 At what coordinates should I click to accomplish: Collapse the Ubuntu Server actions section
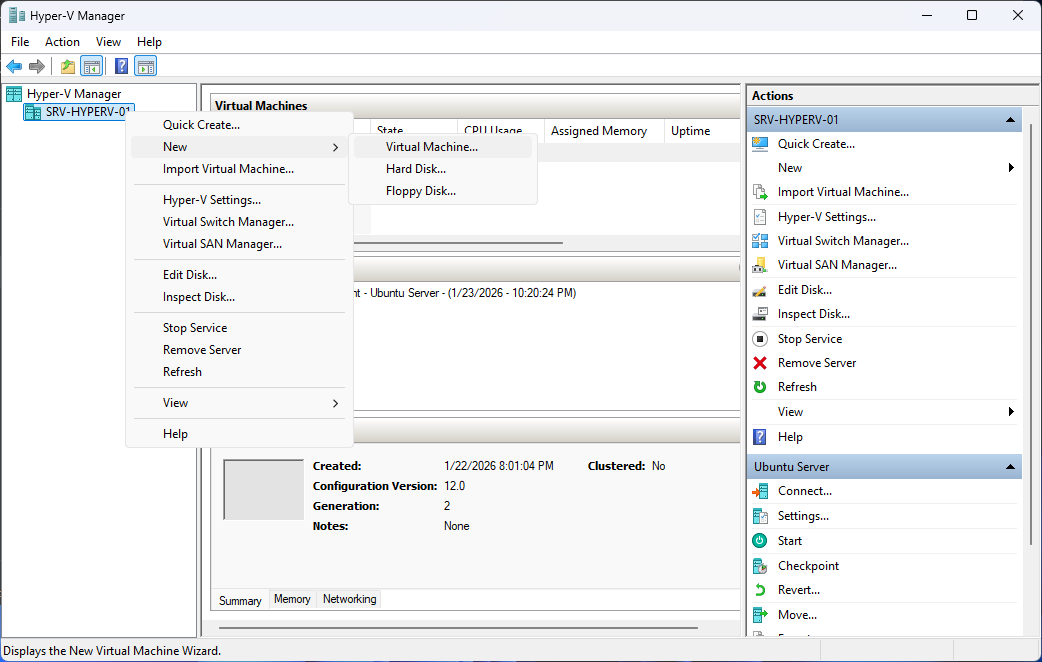[x=1012, y=466]
